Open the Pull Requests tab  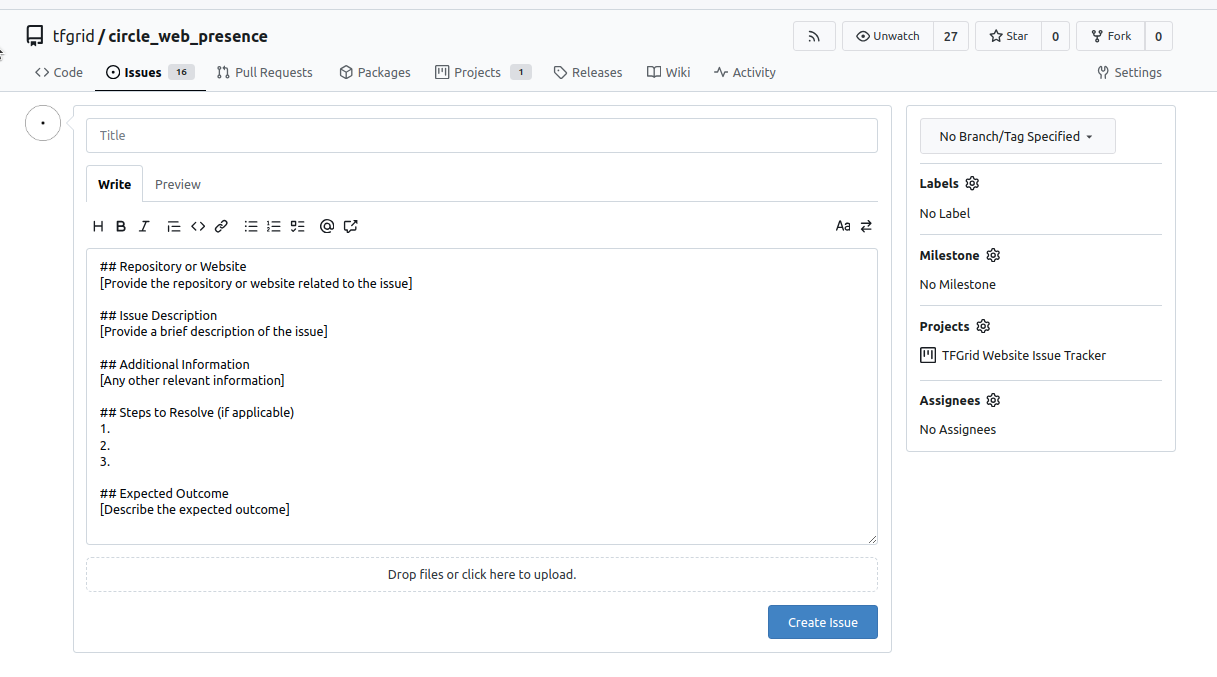tap(265, 72)
